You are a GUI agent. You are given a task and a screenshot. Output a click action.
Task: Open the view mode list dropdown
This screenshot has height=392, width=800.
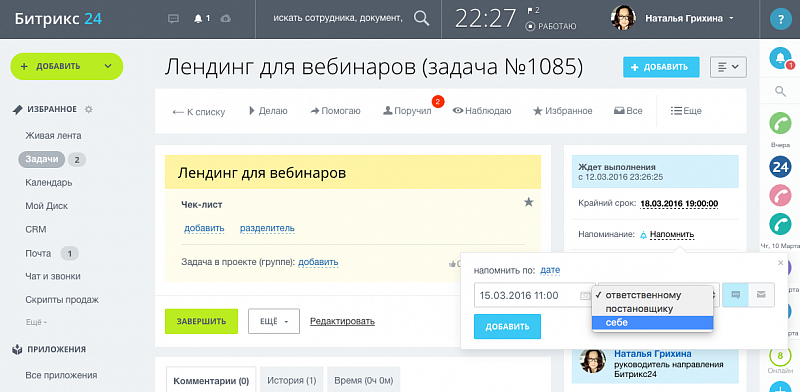pyautogui.click(x=729, y=67)
